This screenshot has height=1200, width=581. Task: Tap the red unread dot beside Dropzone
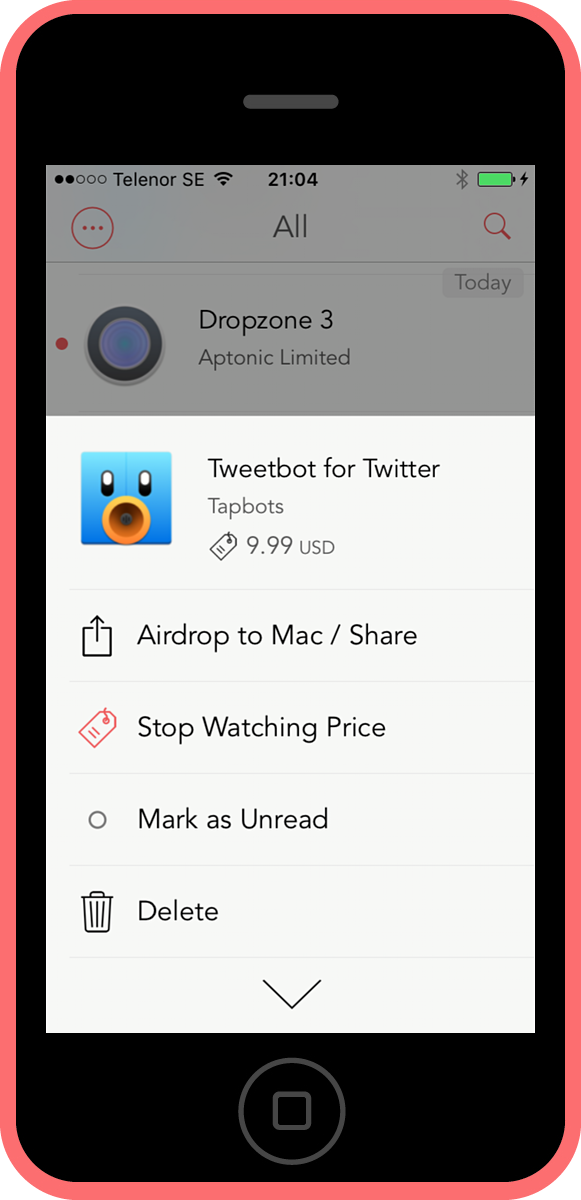pos(62,343)
